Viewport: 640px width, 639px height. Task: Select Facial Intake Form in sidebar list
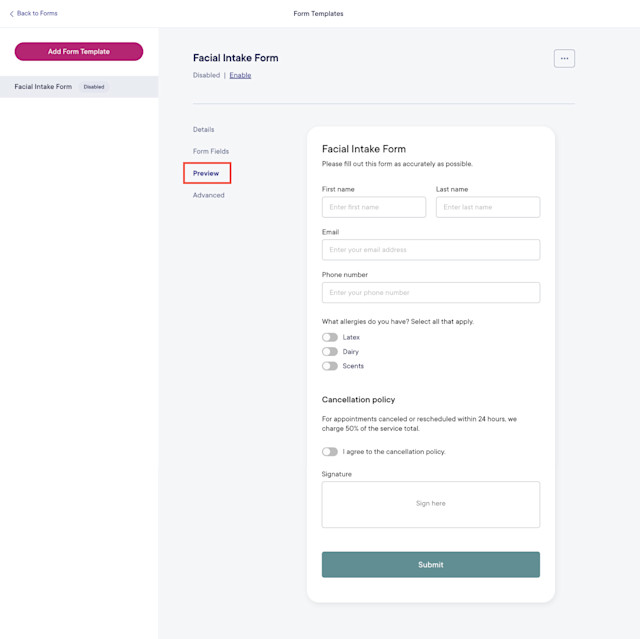(79, 87)
